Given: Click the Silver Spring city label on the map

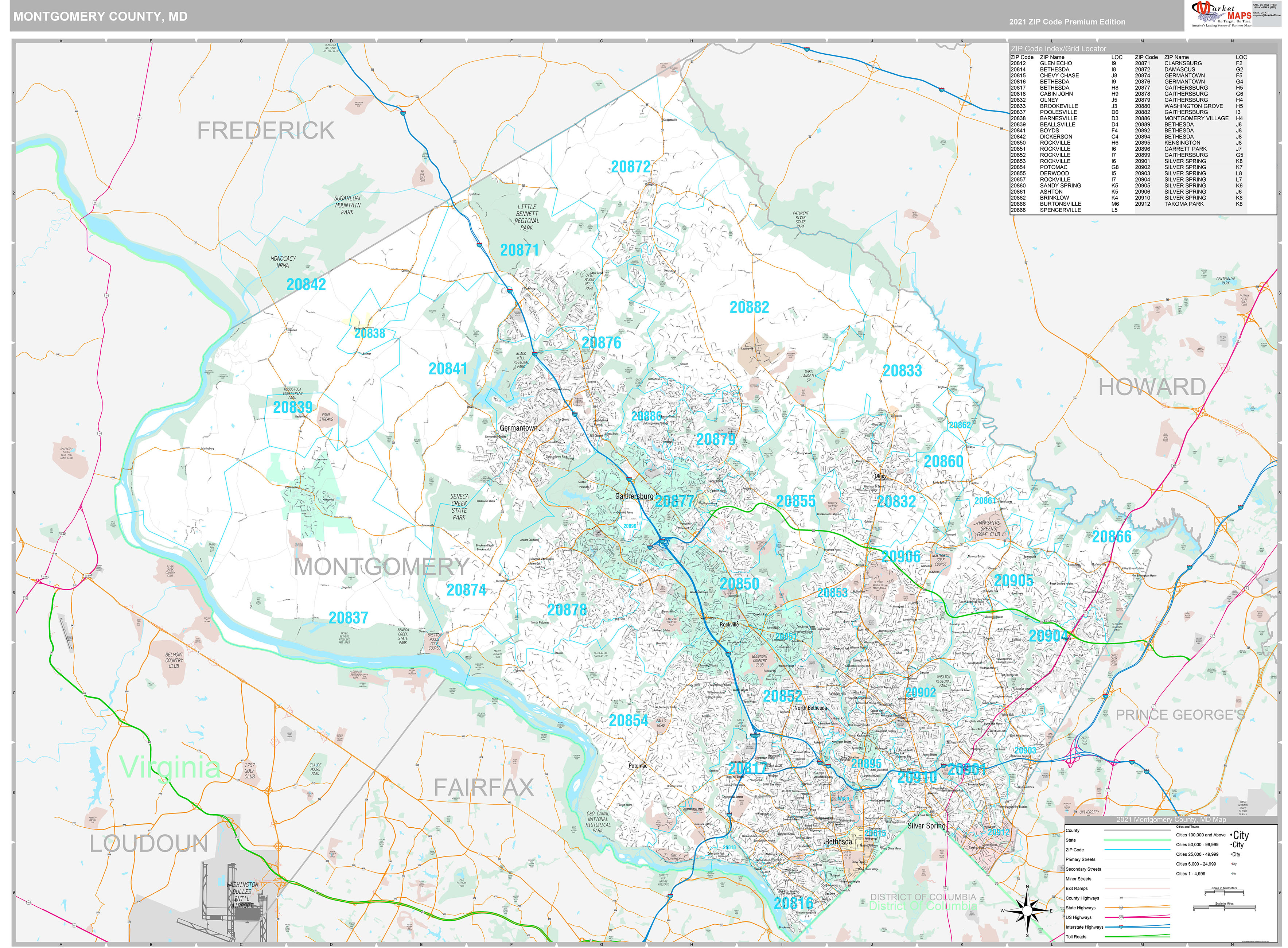Looking at the screenshot, I should 926,826.
